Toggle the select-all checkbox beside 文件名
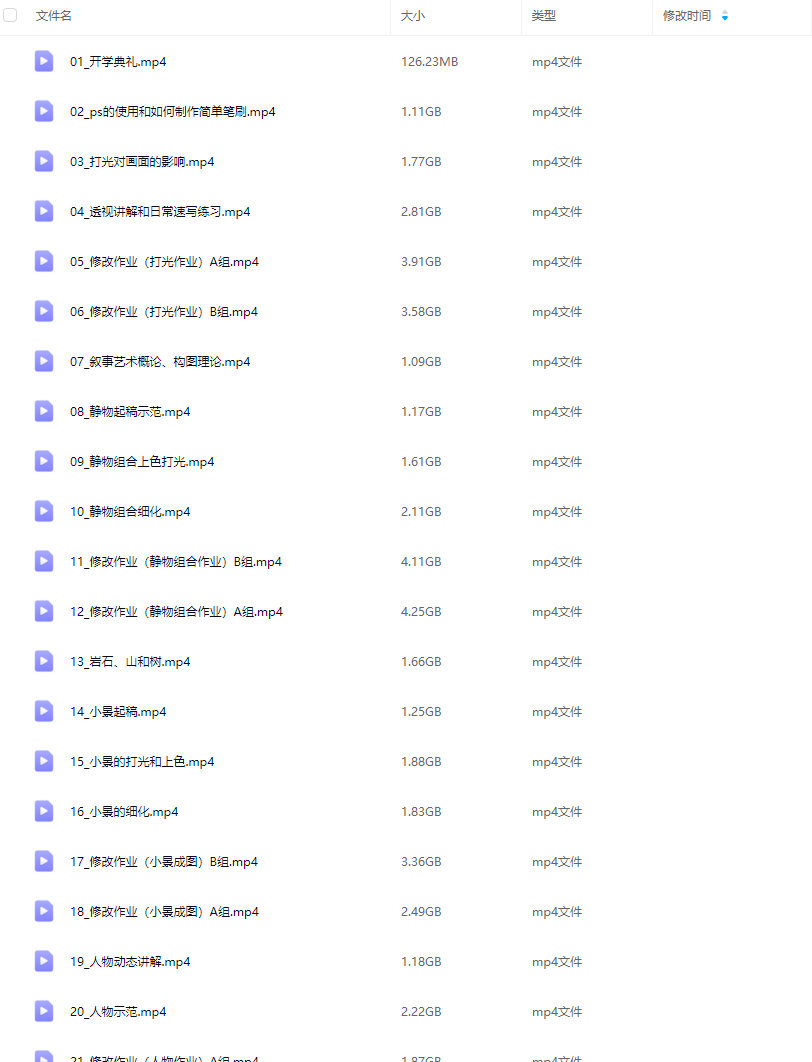 coord(10,15)
